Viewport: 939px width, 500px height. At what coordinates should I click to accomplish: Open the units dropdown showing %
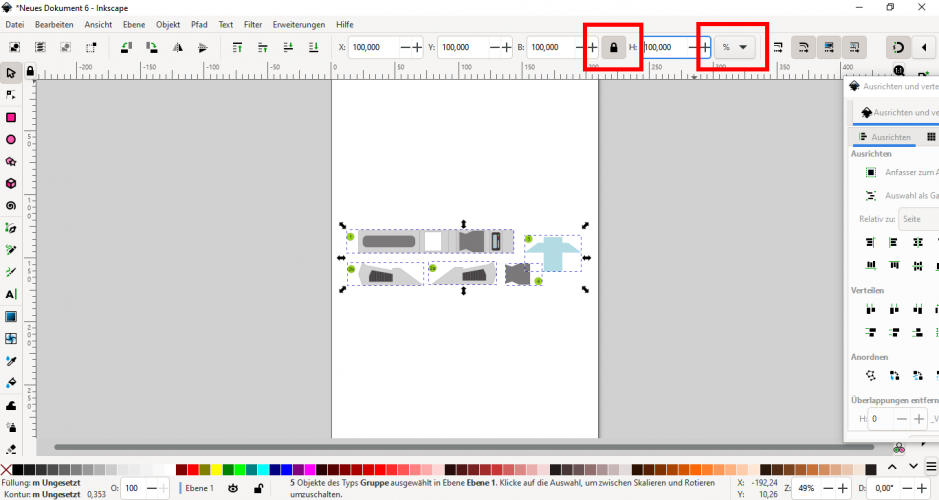(734, 47)
